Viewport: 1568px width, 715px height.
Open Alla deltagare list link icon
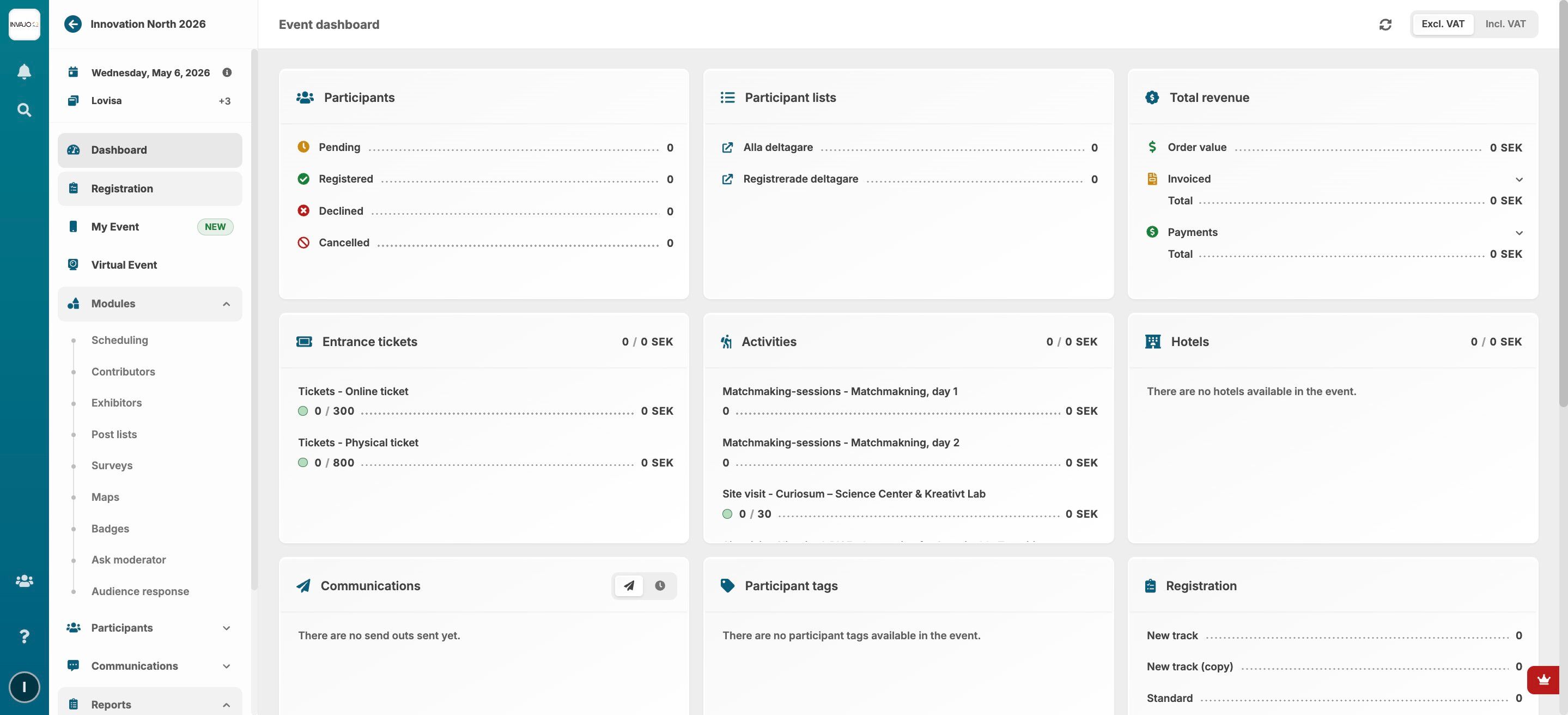[x=727, y=147]
